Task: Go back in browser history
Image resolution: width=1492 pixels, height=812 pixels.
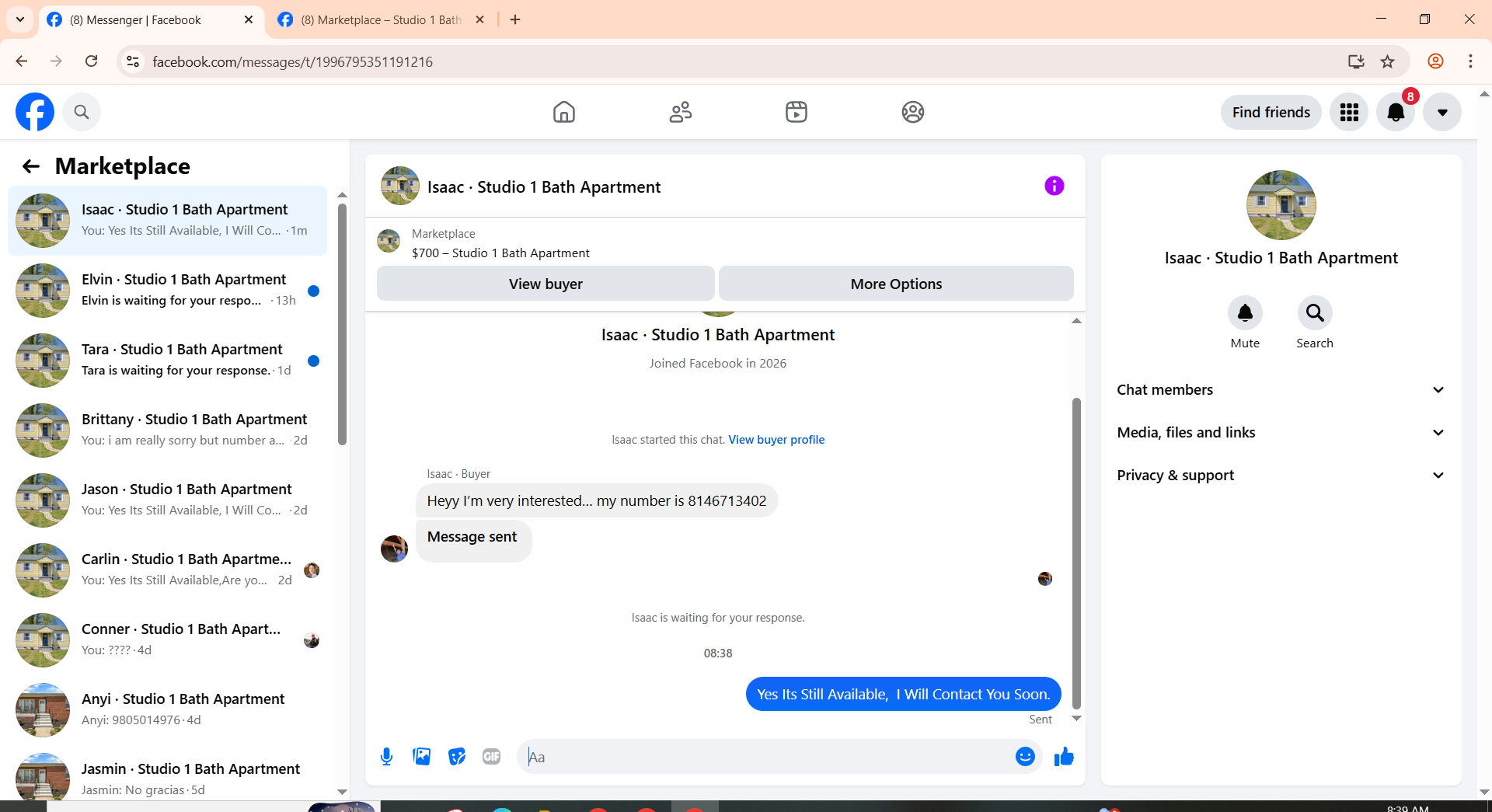Action: click(x=22, y=61)
